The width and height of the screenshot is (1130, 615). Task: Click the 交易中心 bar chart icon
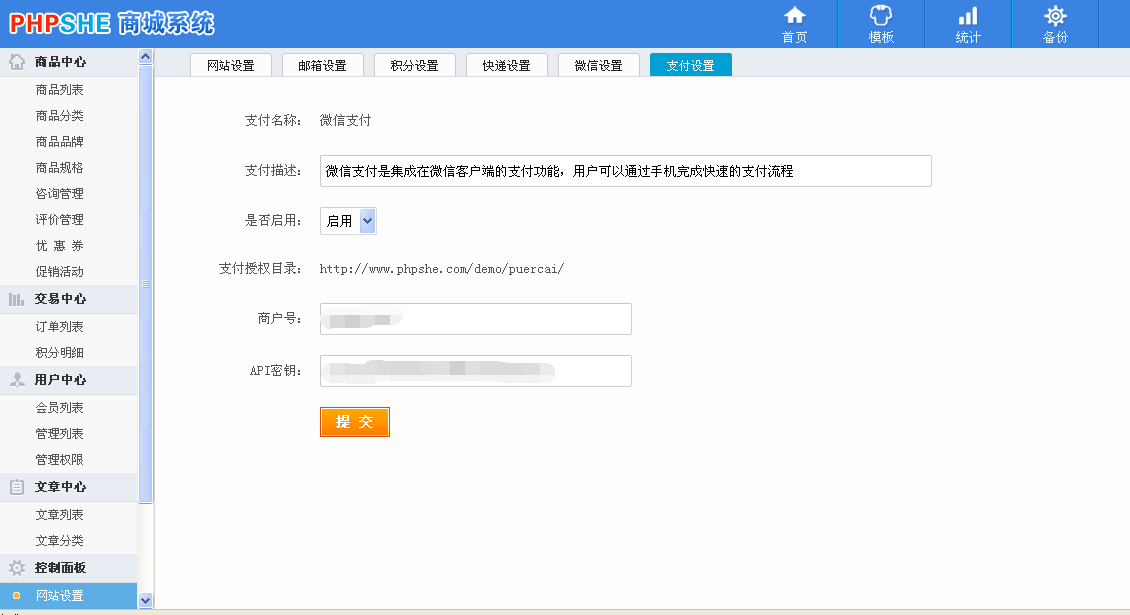17,299
